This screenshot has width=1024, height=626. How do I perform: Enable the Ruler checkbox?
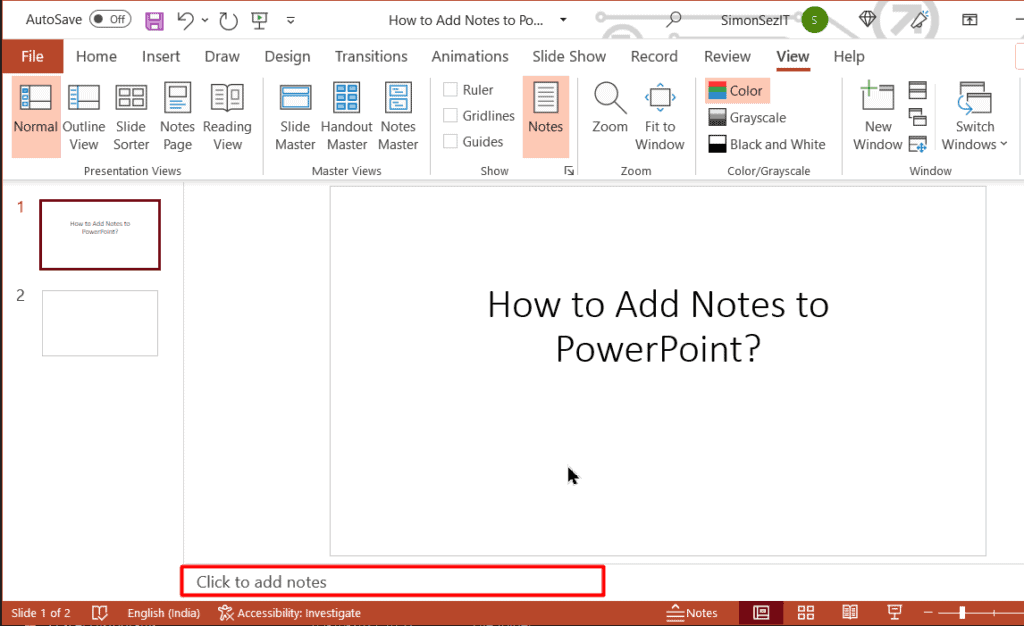point(450,89)
